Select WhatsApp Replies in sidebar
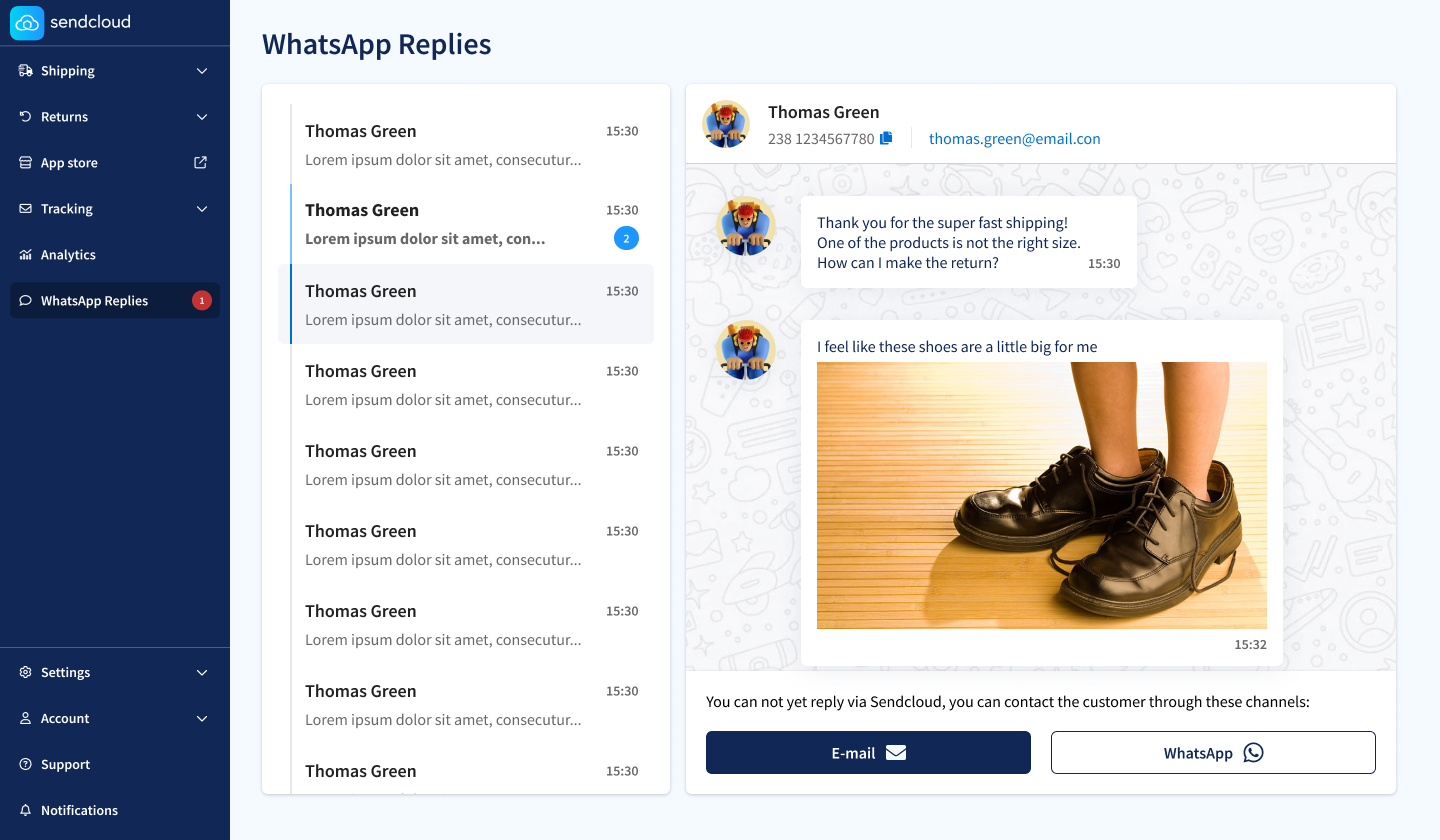The width and height of the screenshot is (1440, 840). (115, 301)
